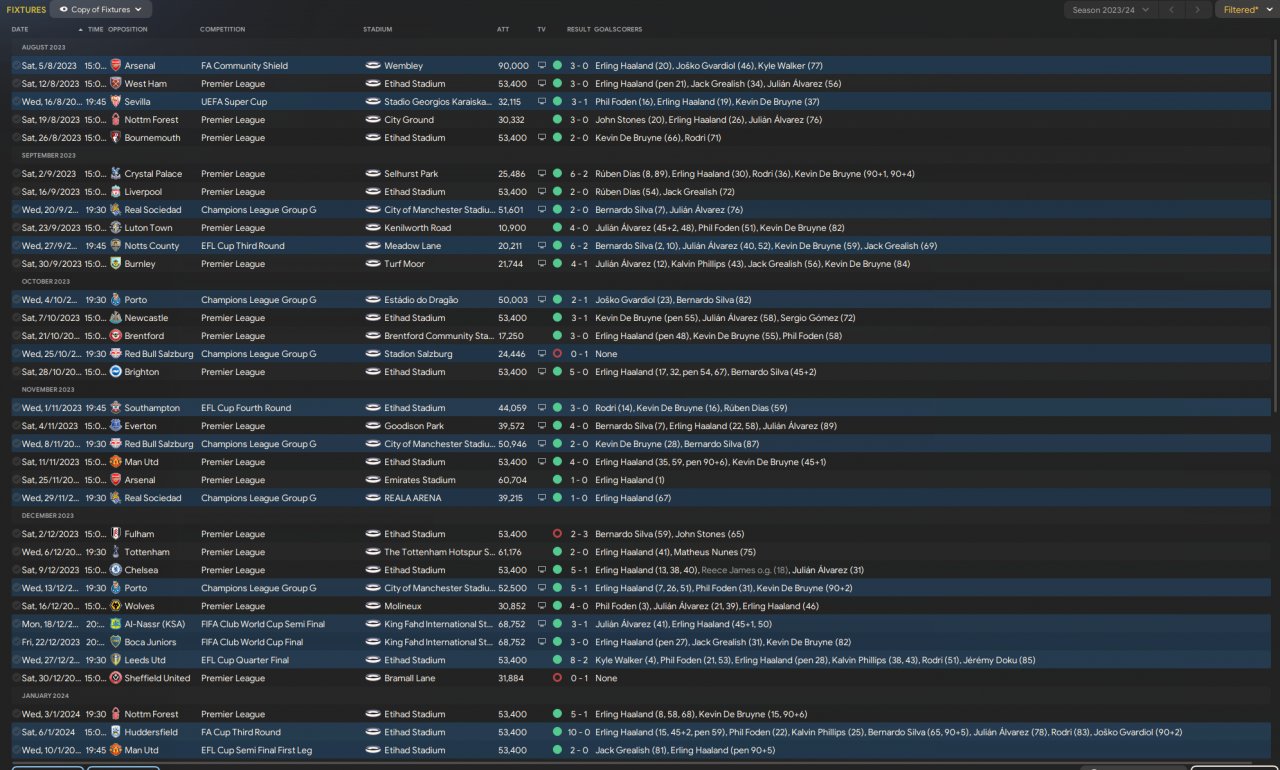Open the FA Community Shield competition link

click(x=244, y=66)
